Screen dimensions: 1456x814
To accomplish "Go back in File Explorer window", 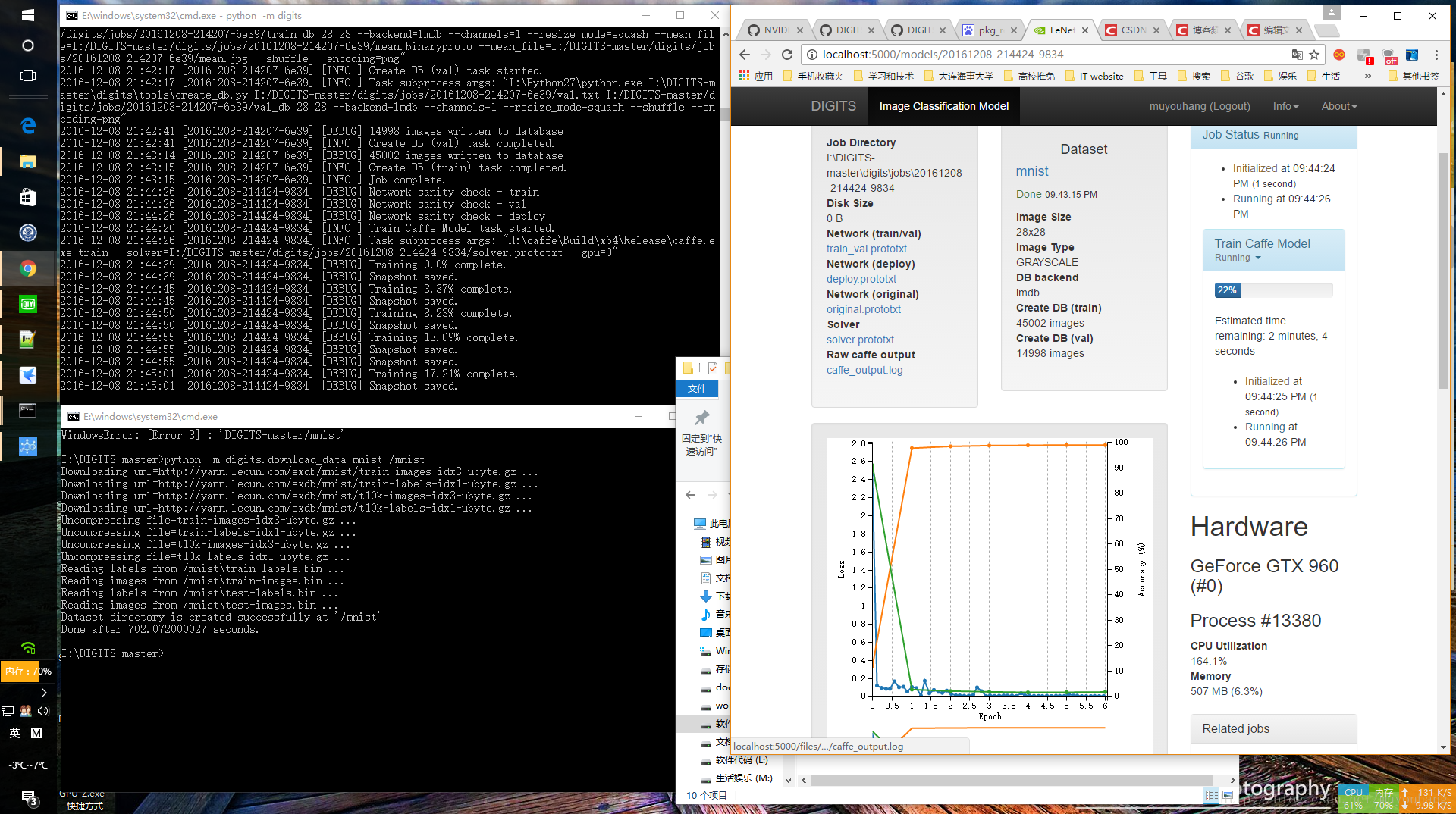I will (690, 495).
